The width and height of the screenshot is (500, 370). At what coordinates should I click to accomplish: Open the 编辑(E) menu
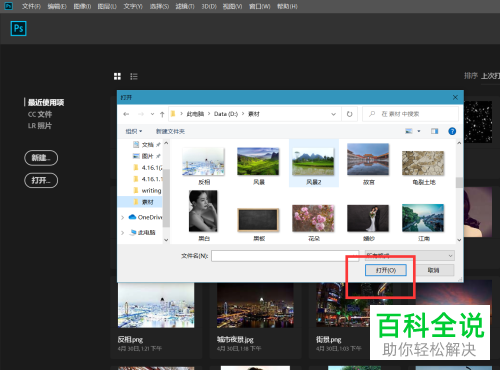pyautogui.click(x=57, y=6)
